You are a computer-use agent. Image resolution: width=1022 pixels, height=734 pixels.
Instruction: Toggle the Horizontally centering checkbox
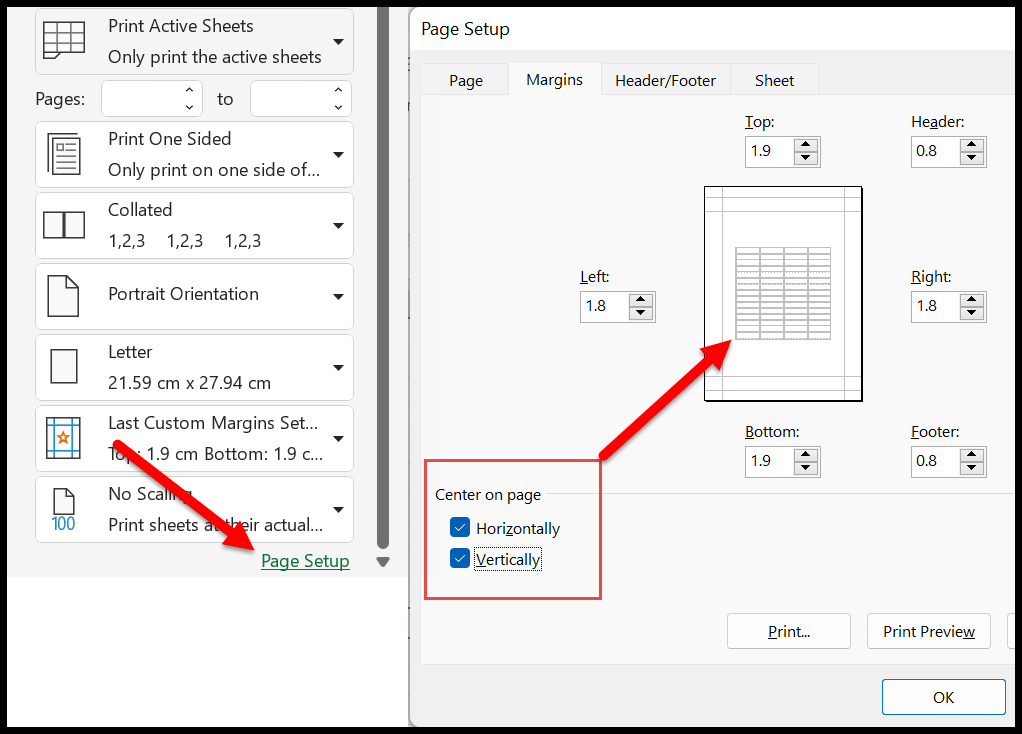pos(460,527)
